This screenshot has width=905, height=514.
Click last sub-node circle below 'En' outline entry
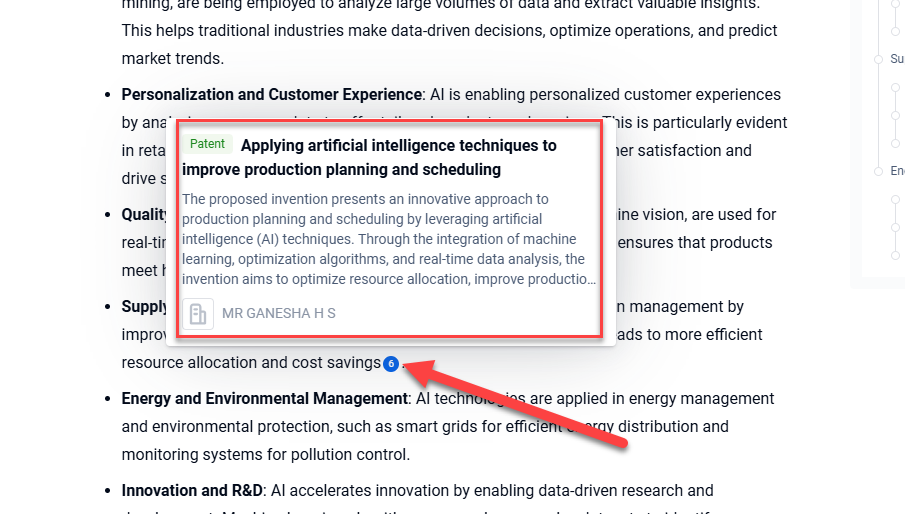point(895,255)
